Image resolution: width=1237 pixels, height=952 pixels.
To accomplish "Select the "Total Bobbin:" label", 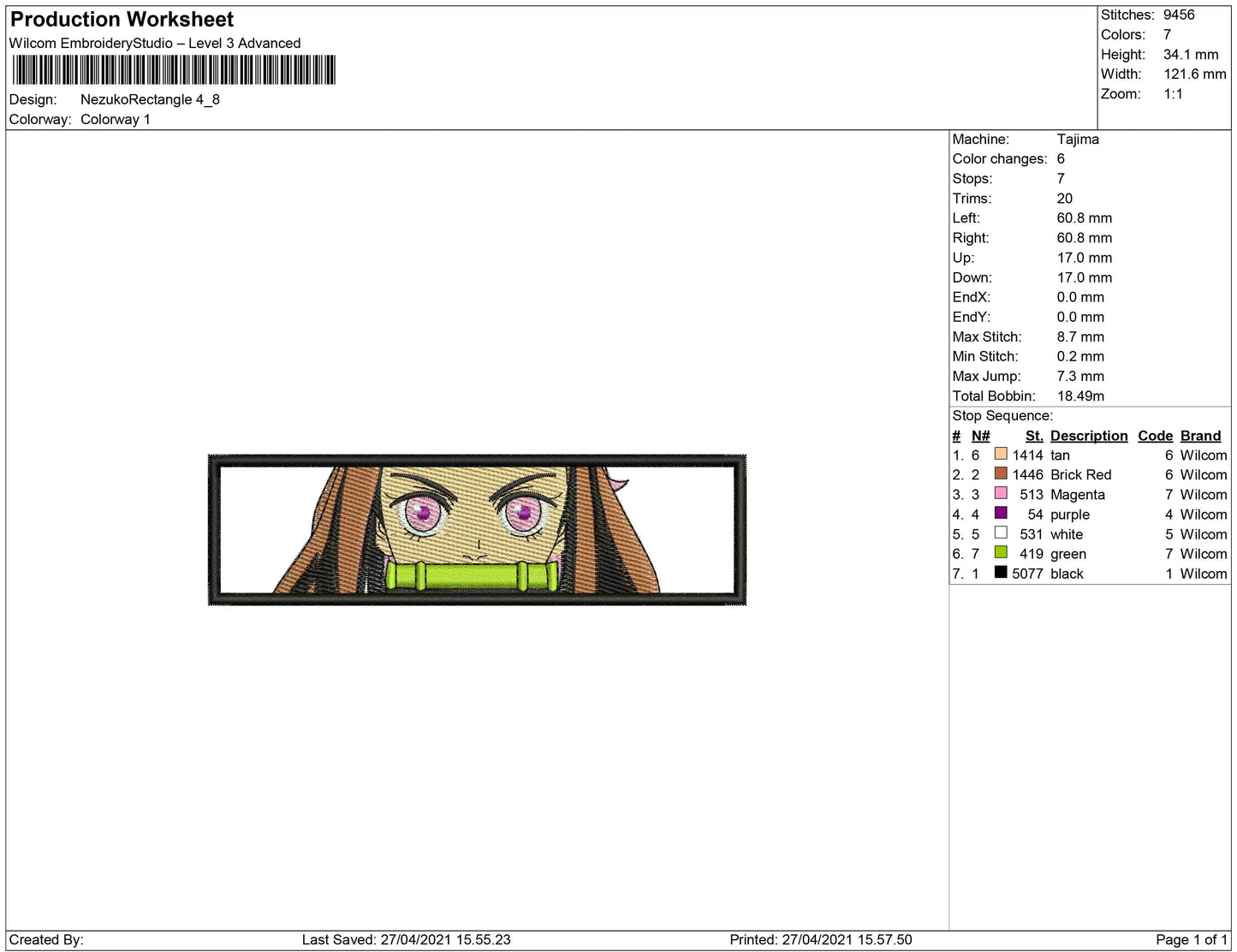I will coord(994,396).
